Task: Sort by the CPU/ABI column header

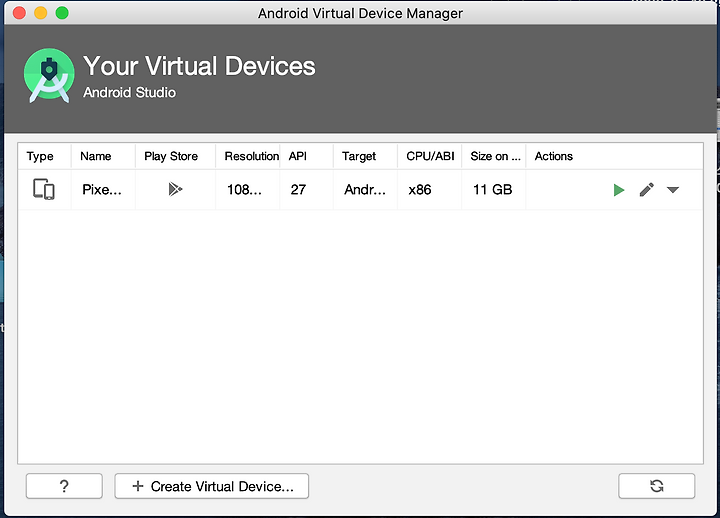Action: 429,156
